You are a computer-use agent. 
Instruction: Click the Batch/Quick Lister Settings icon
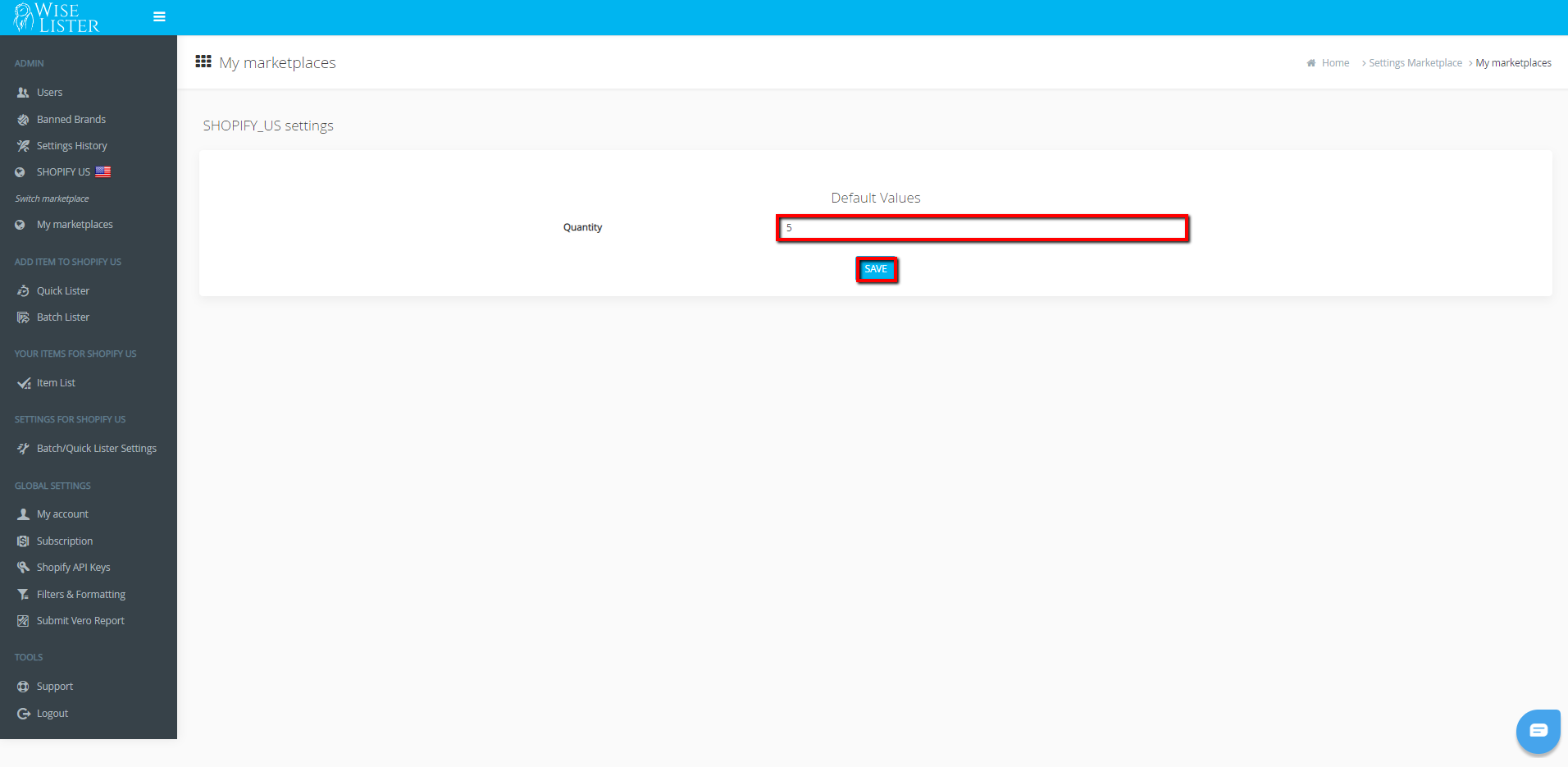[23, 449]
